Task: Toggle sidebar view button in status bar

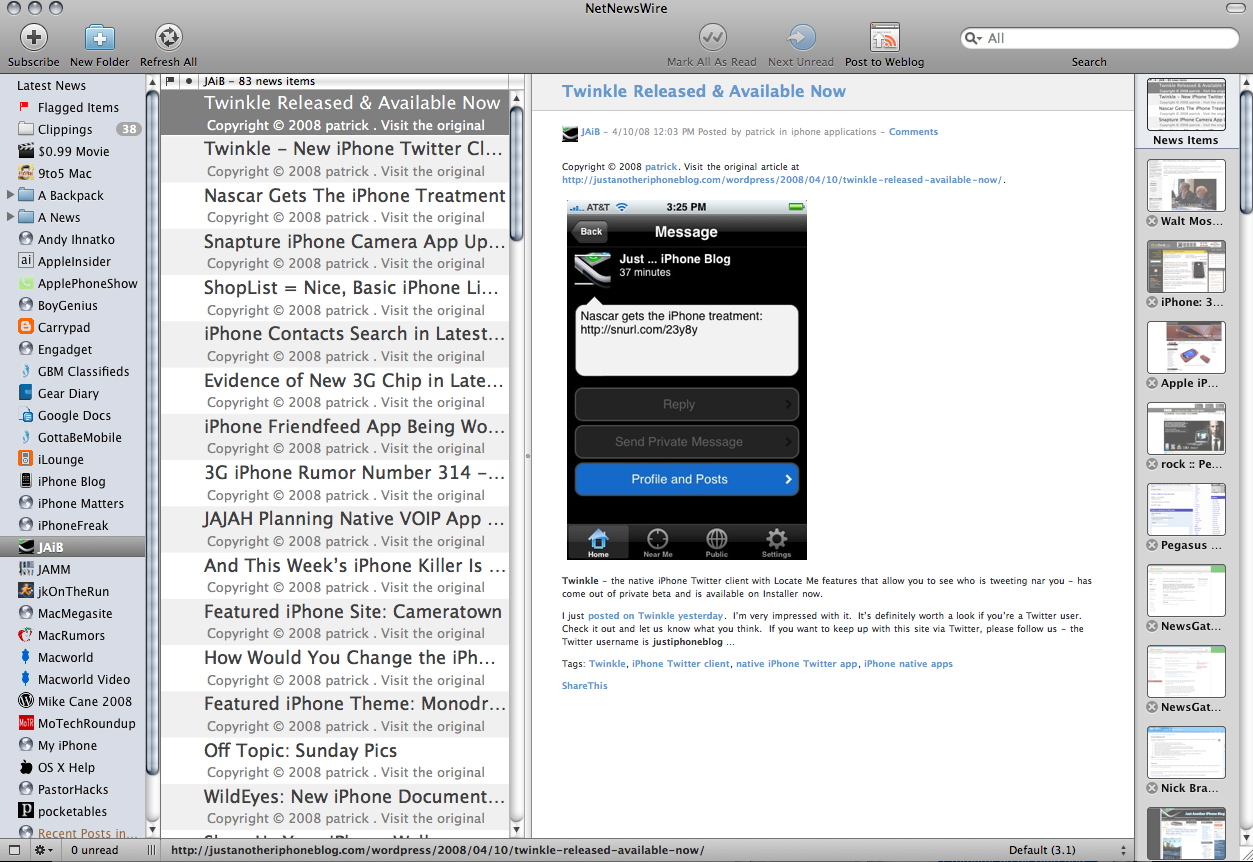Action: tap(14, 850)
